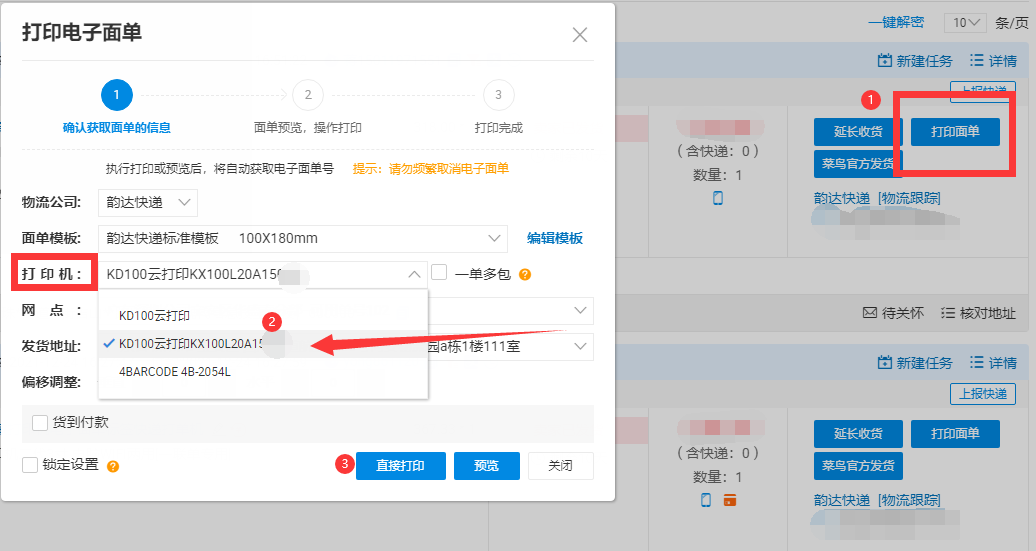Open the 10 条/页 page size dropdown
The height and width of the screenshot is (551, 1036).
pos(965,22)
